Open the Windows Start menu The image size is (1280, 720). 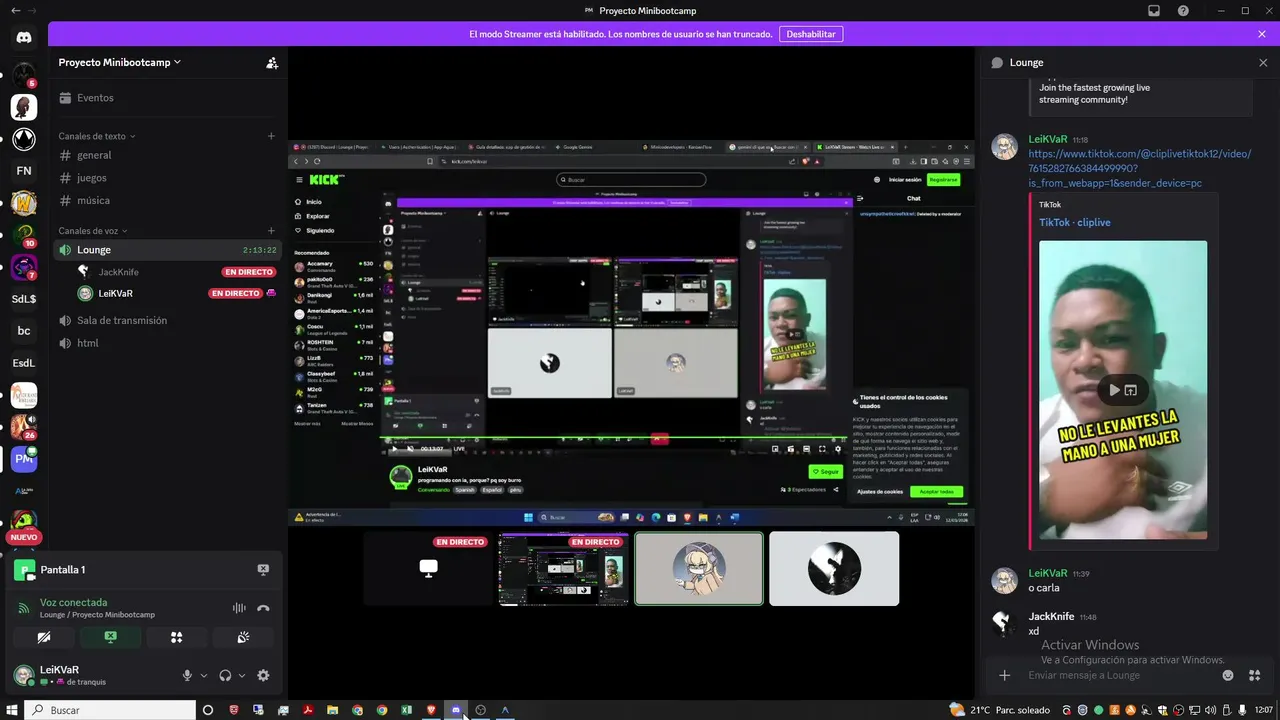[12, 710]
